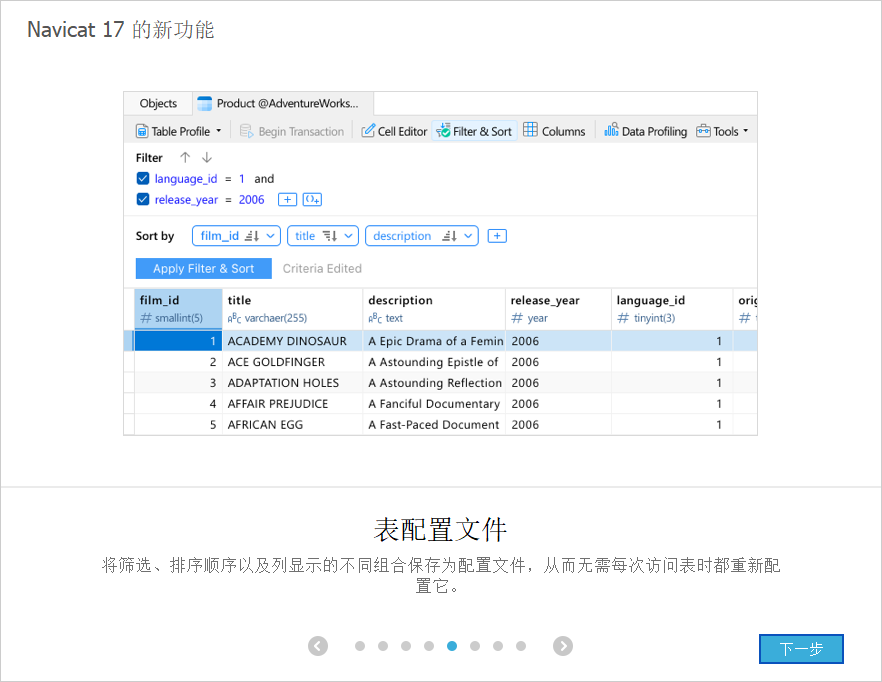This screenshot has width=882, height=682.
Task: Uncheck the release_year filter checkbox
Action: point(143,200)
